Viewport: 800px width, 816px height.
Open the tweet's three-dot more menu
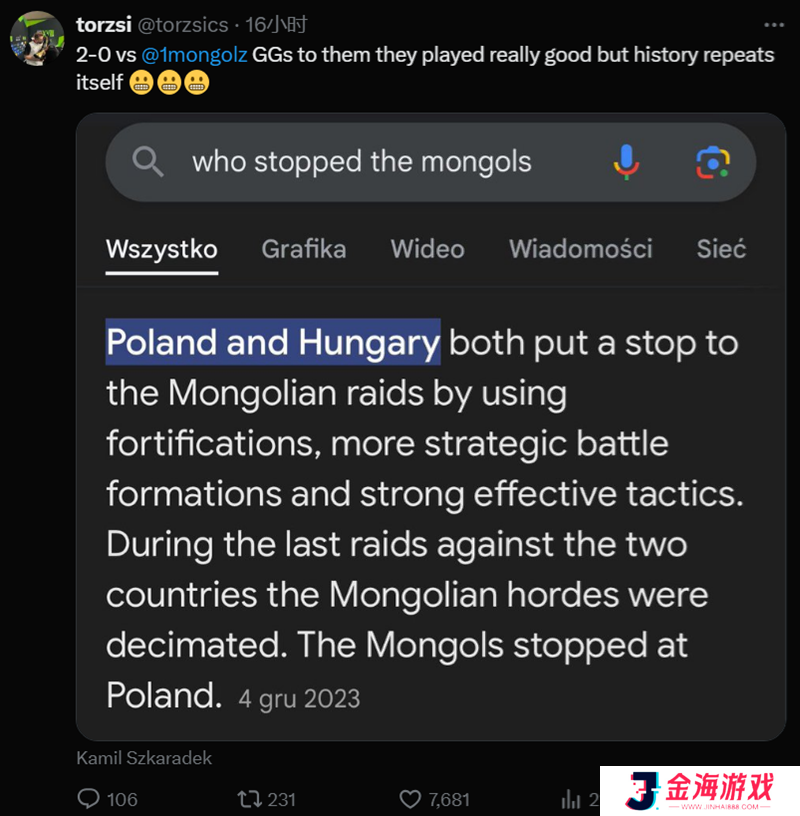(773, 24)
